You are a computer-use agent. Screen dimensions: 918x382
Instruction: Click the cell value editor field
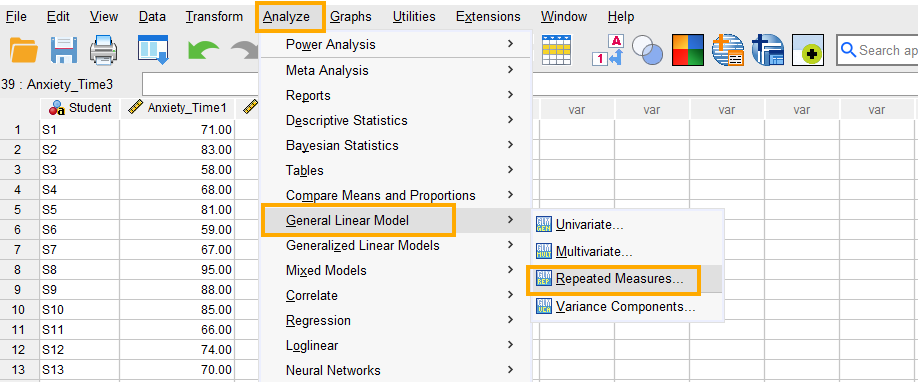[201, 84]
